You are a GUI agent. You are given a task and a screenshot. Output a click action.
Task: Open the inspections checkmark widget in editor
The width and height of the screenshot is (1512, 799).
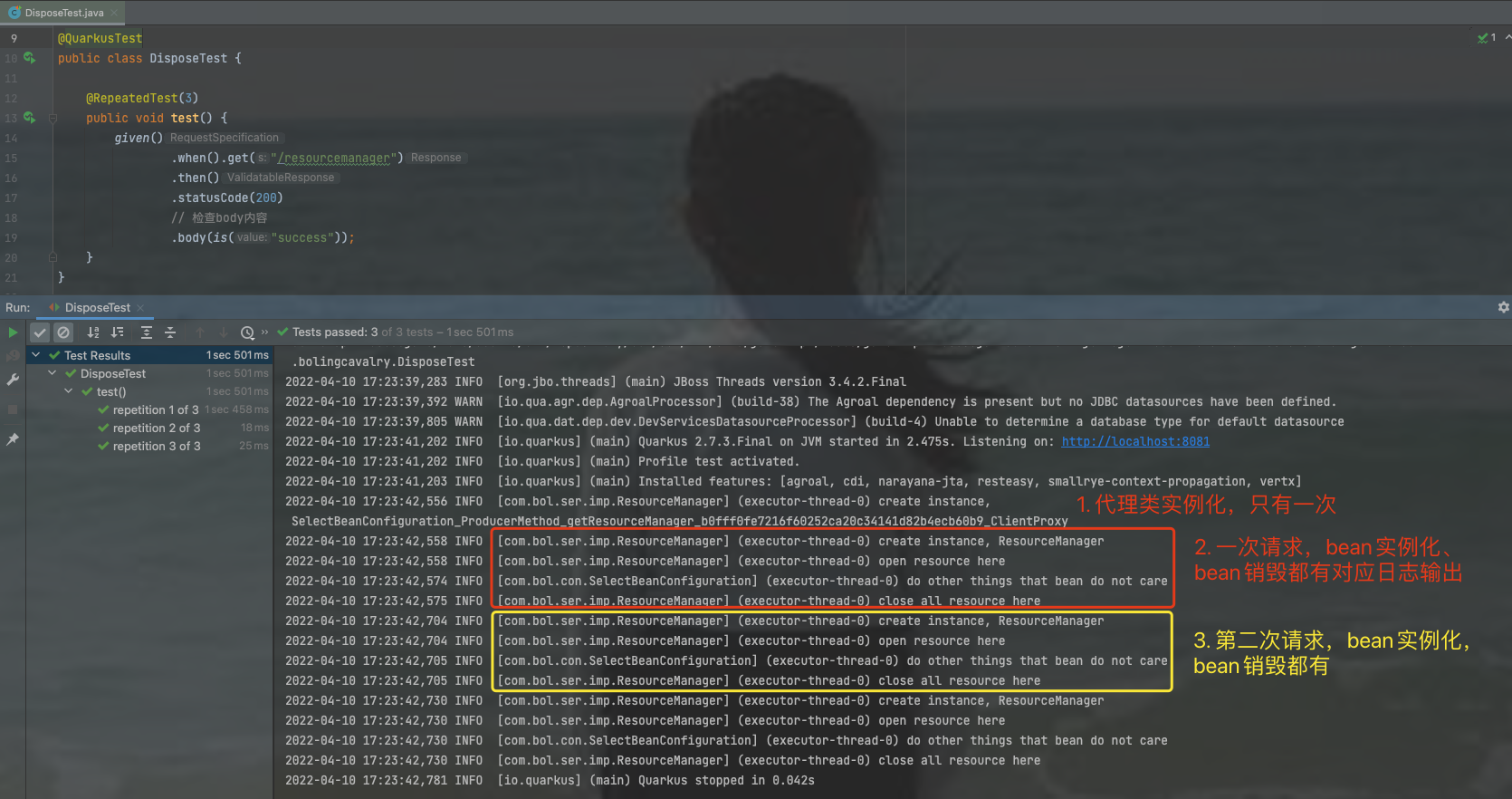coord(1487,38)
